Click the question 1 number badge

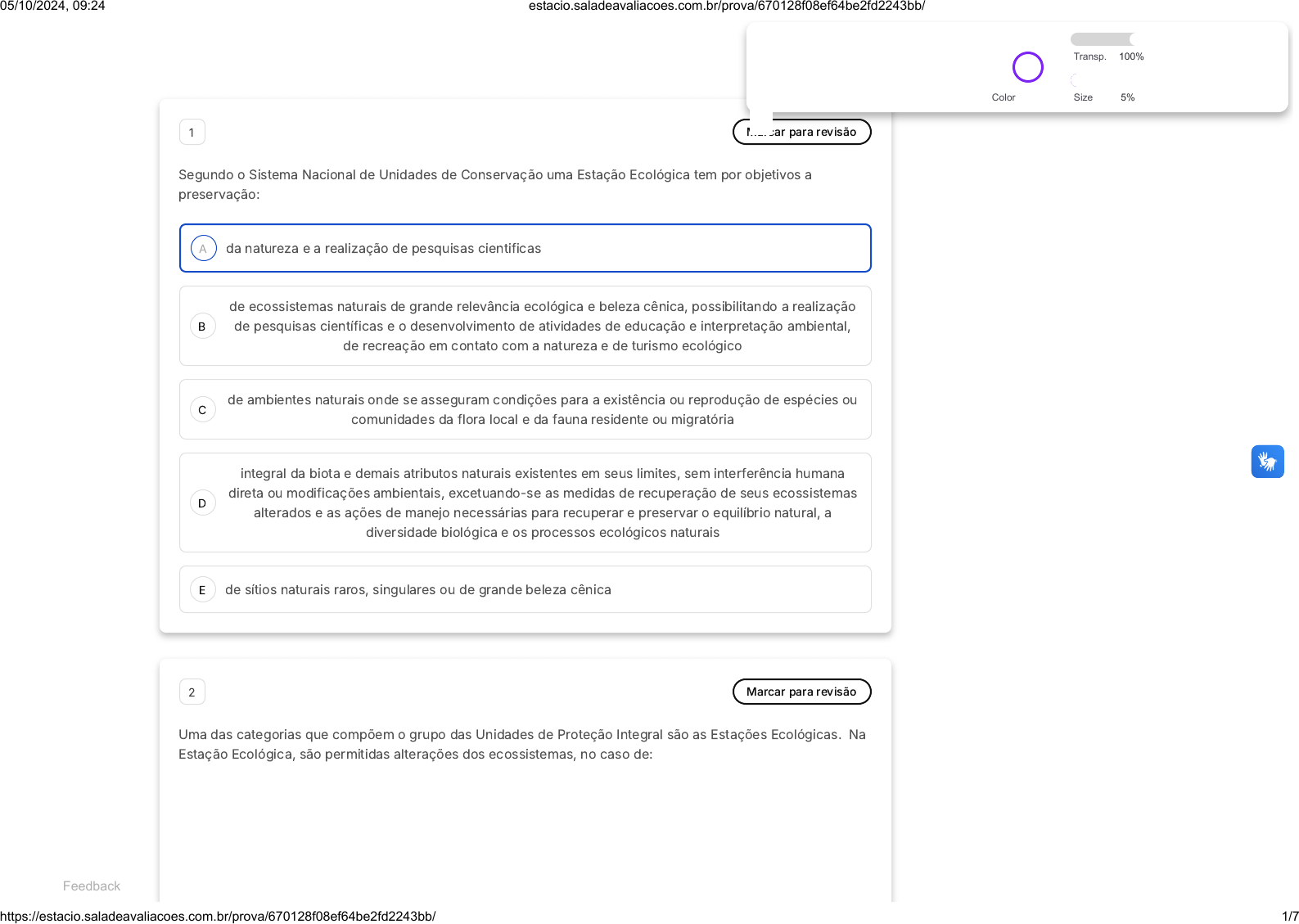192,133
